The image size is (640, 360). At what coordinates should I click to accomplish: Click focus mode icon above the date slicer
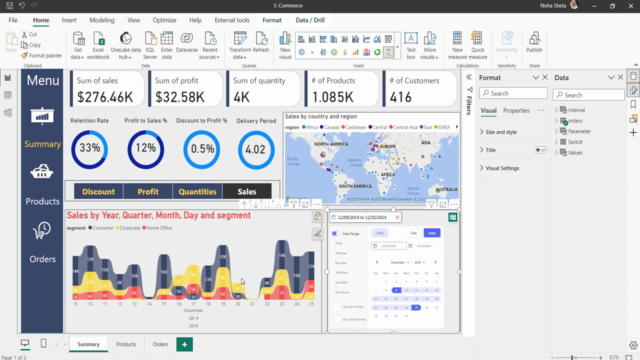click(443, 204)
